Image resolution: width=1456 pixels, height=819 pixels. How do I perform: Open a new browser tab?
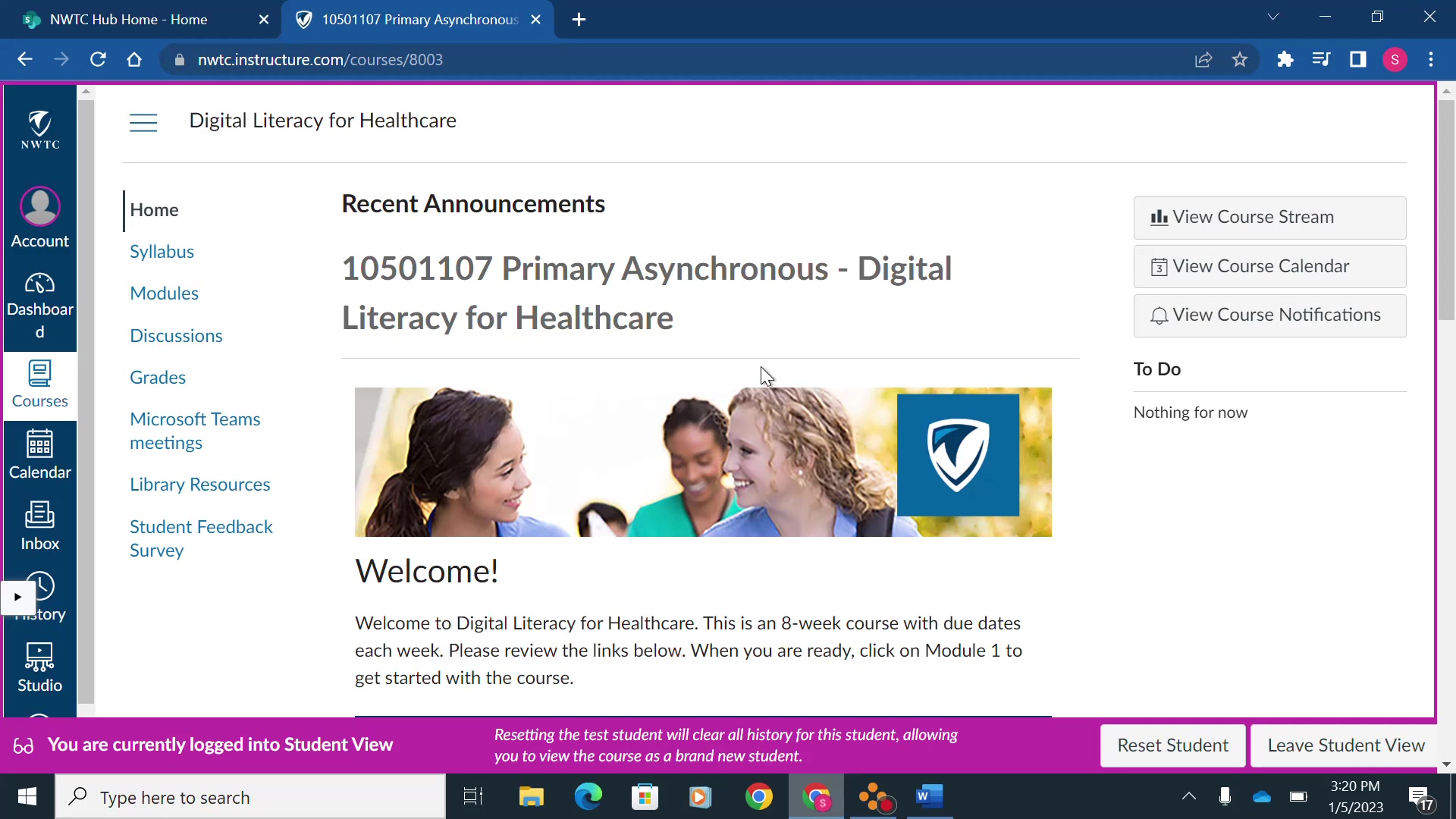point(579,20)
